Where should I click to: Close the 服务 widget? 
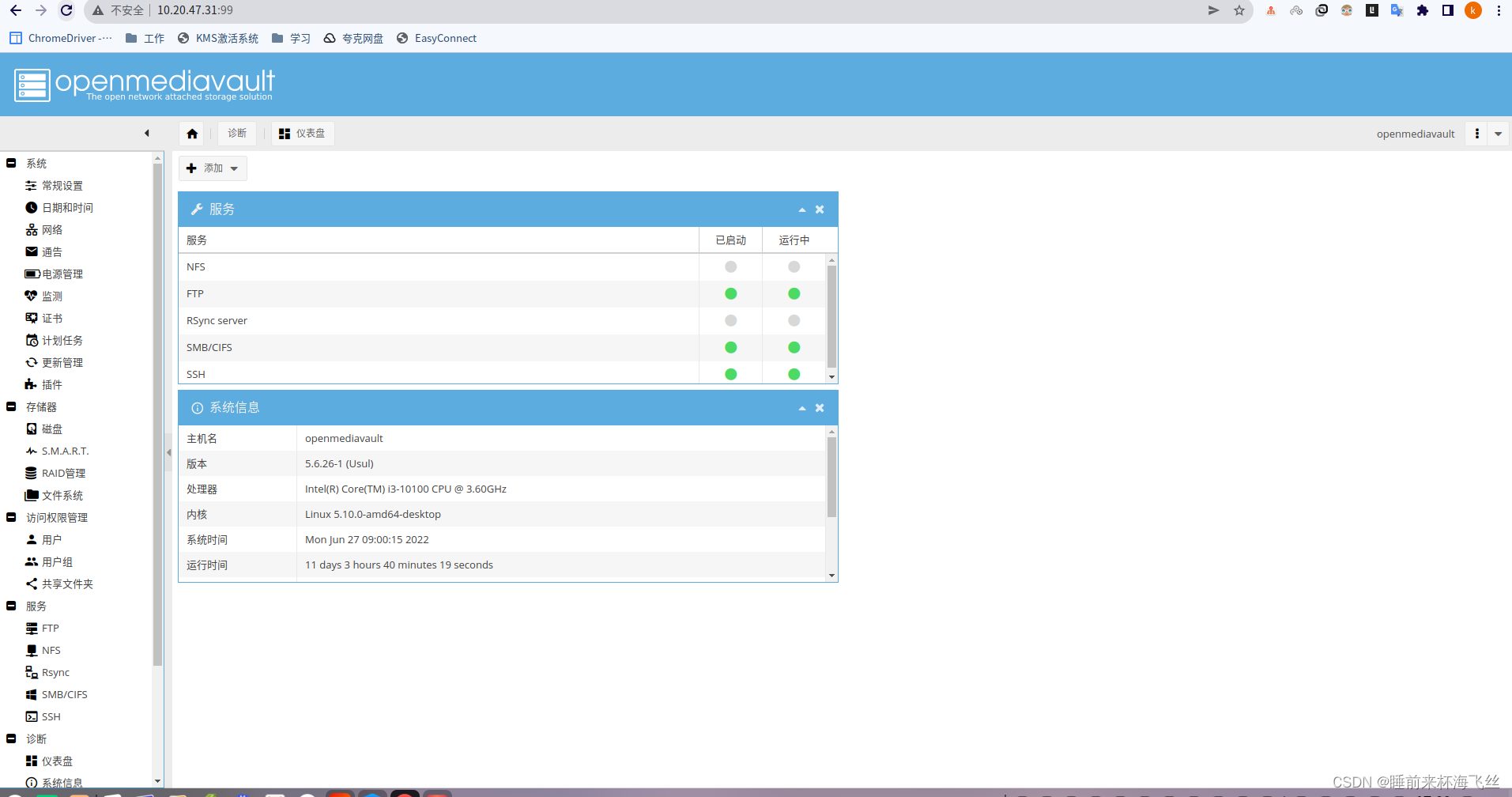click(x=820, y=210)
